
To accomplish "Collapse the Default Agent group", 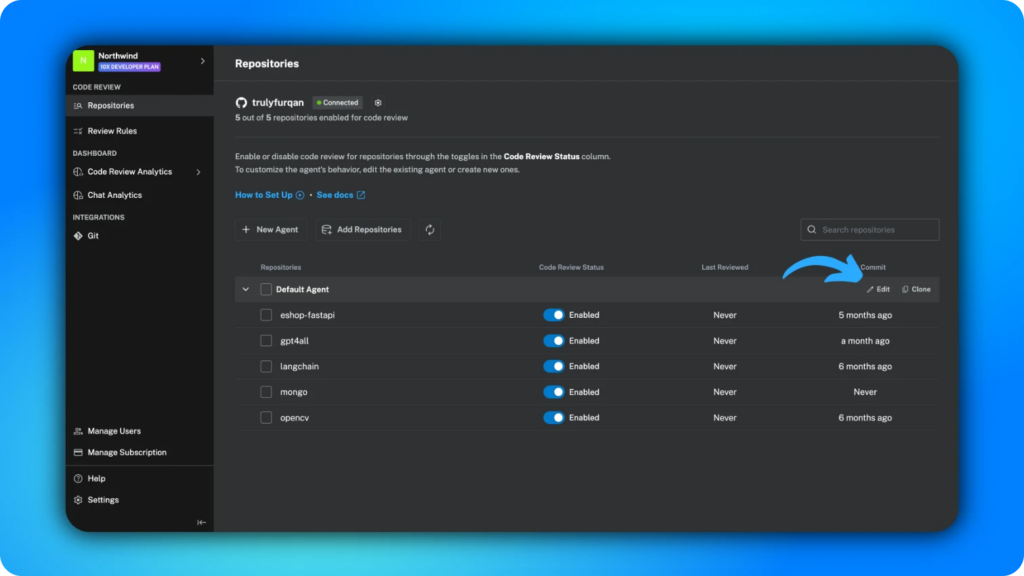I will [x=246, y=289].
